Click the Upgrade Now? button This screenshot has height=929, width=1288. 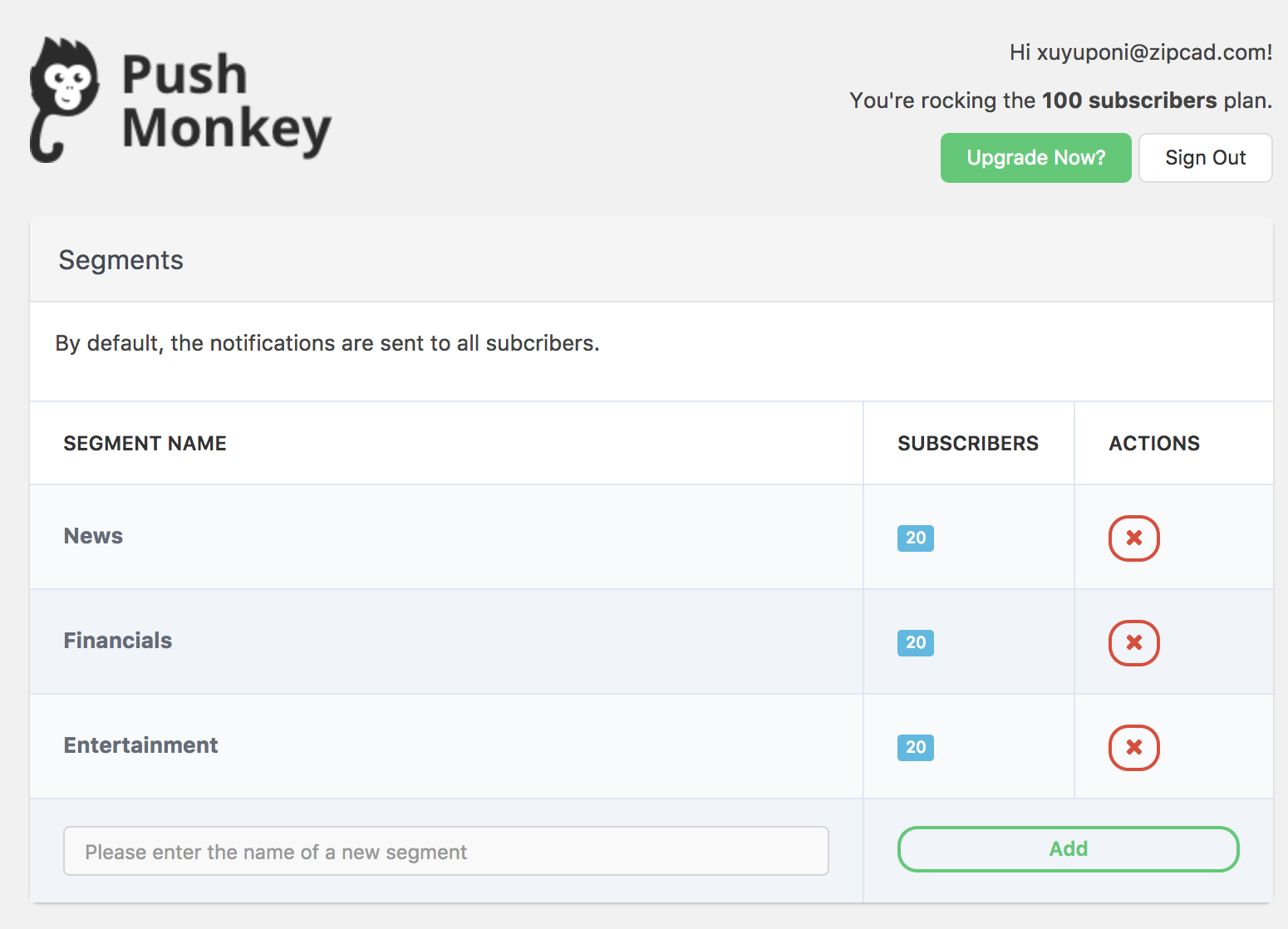(1035, 158)
